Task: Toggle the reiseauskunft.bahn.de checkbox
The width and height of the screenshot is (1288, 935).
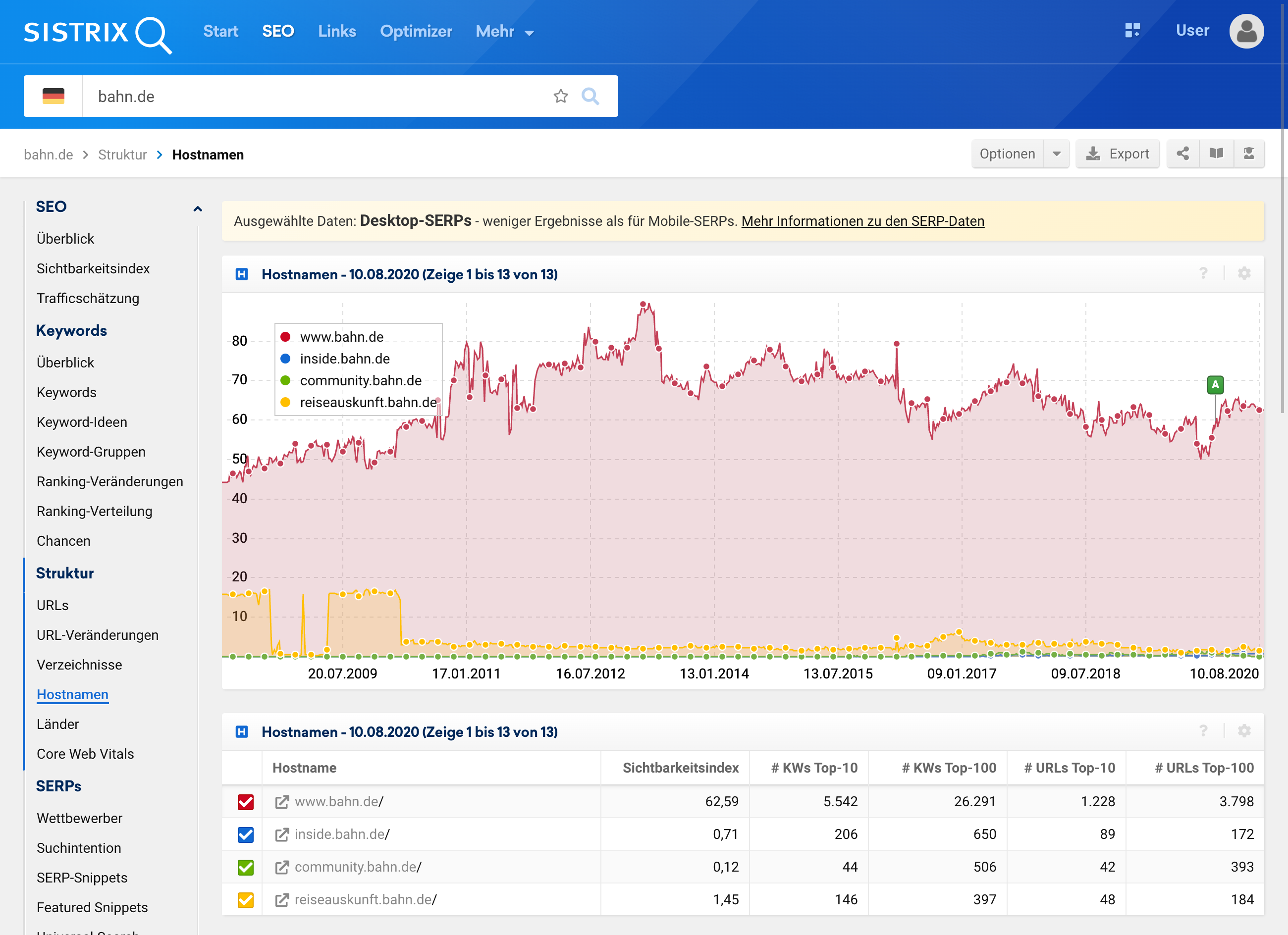Action: pos(245,900)
